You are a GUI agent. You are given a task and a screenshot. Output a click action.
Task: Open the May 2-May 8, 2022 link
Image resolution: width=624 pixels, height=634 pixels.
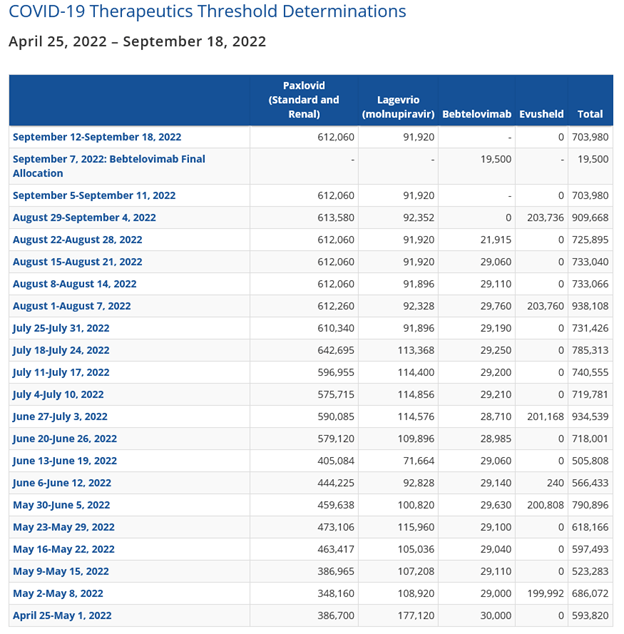56,593
